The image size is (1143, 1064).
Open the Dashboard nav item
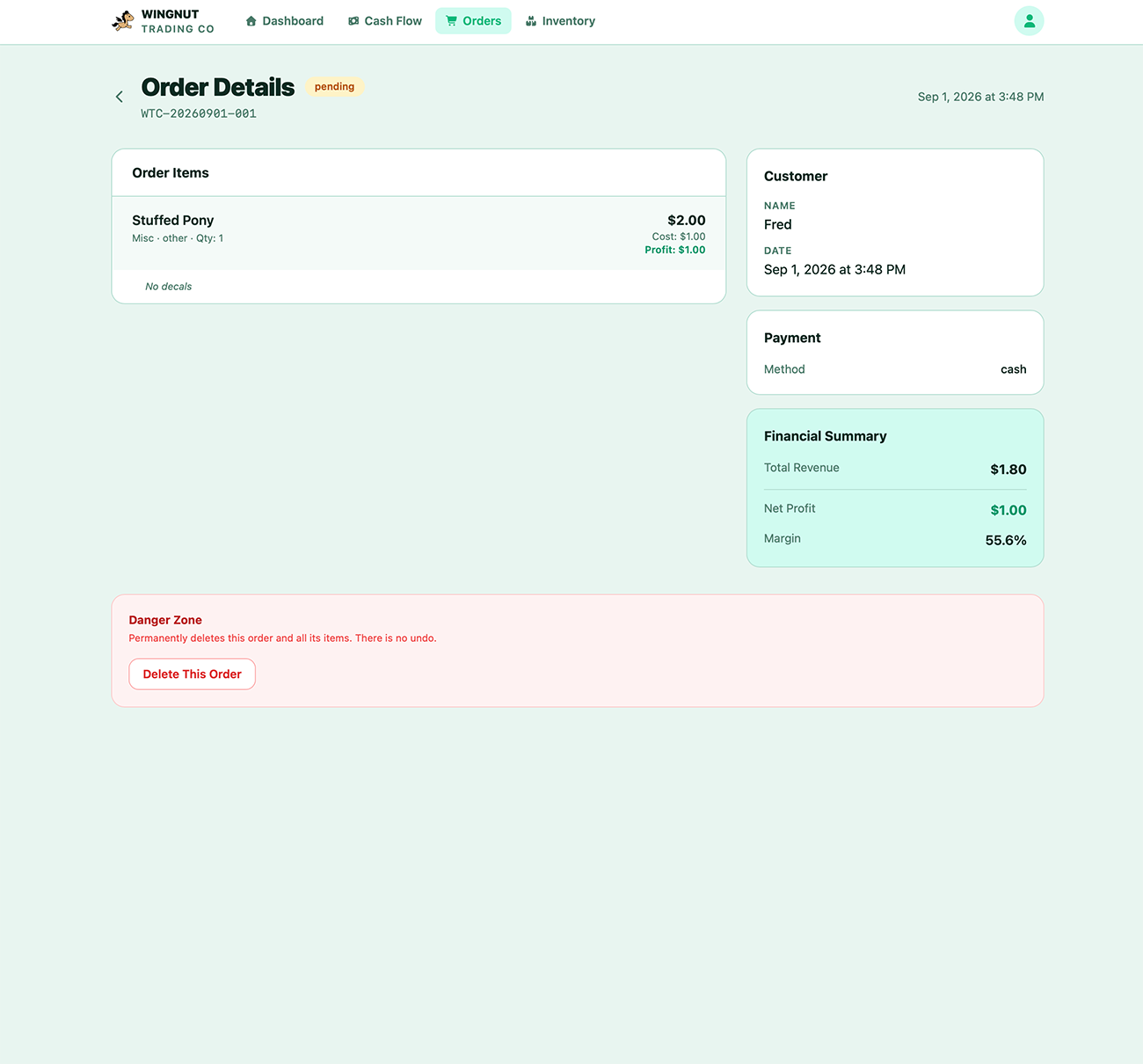coord(285,21)
